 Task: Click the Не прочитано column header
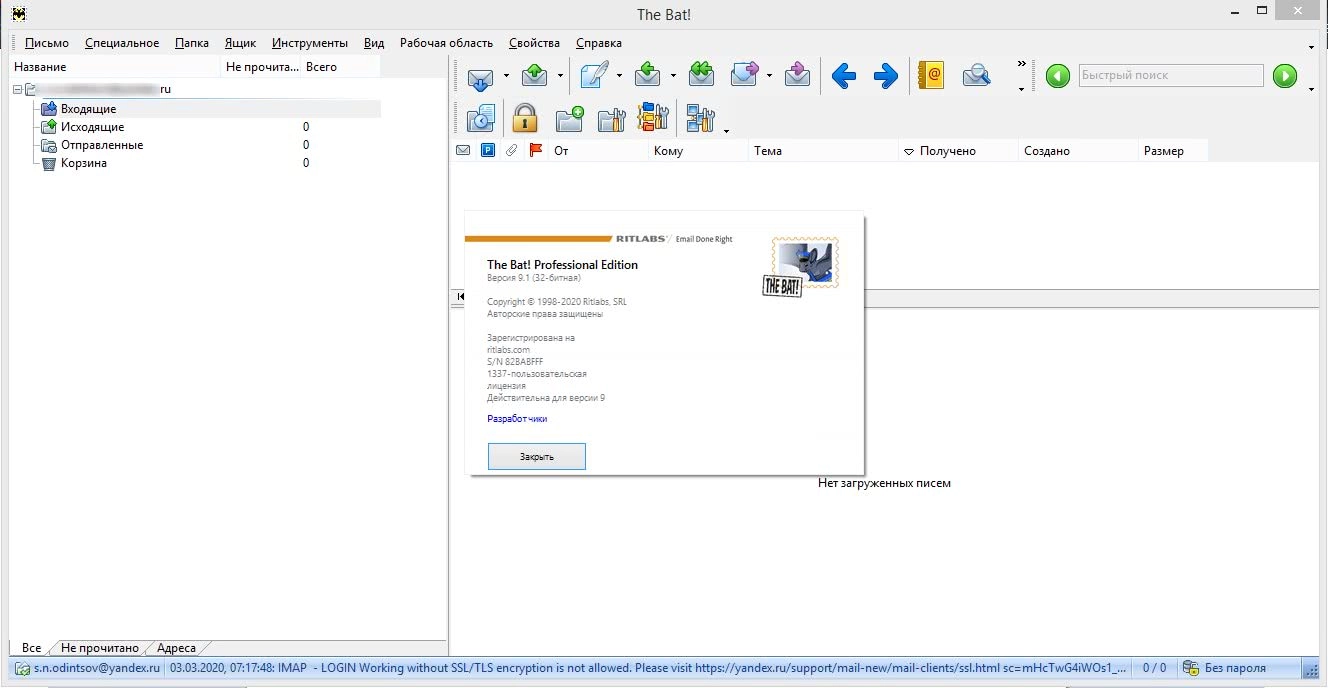click(261, 67)
